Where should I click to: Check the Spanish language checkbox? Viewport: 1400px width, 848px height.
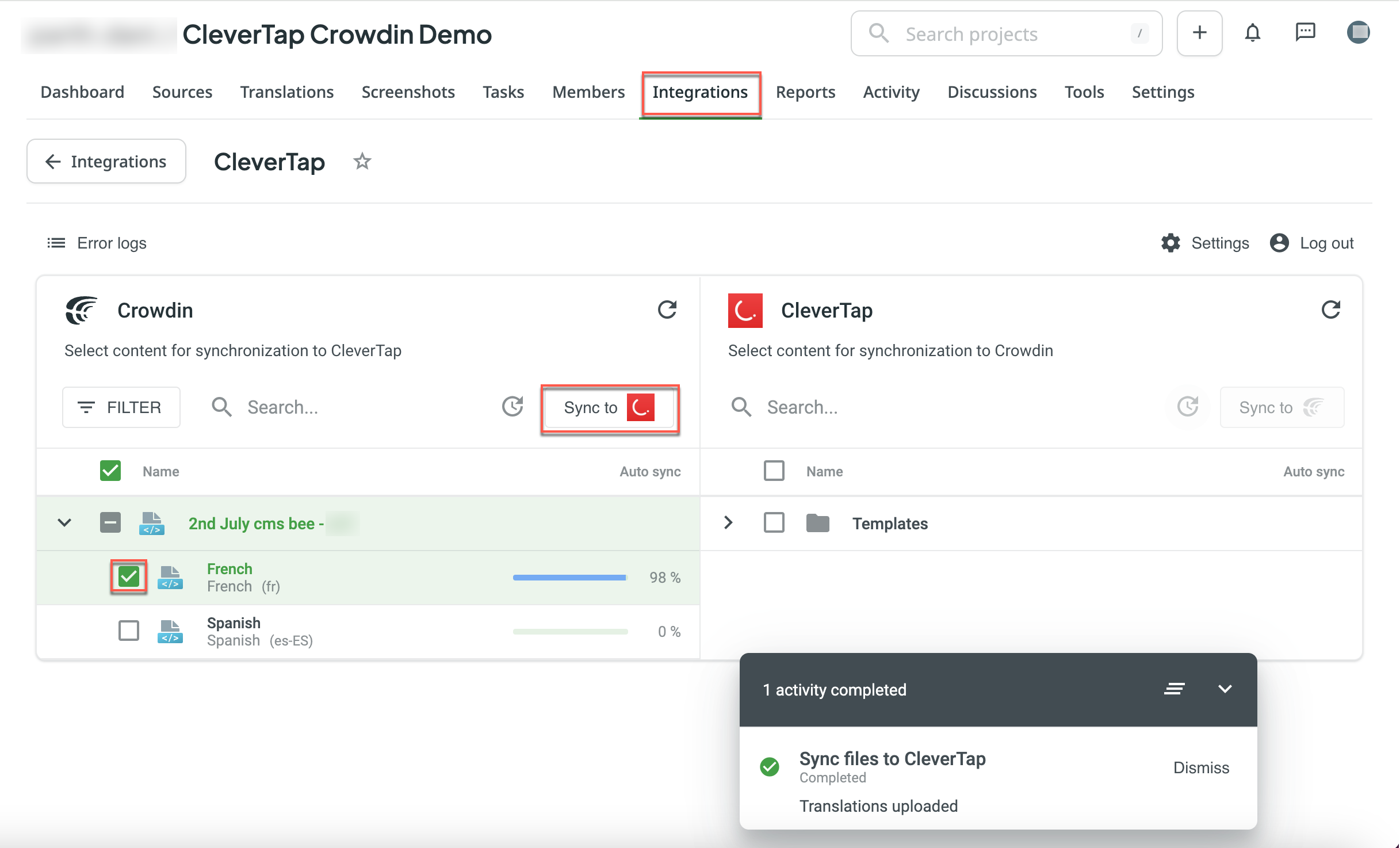click(x=129, y=631)
